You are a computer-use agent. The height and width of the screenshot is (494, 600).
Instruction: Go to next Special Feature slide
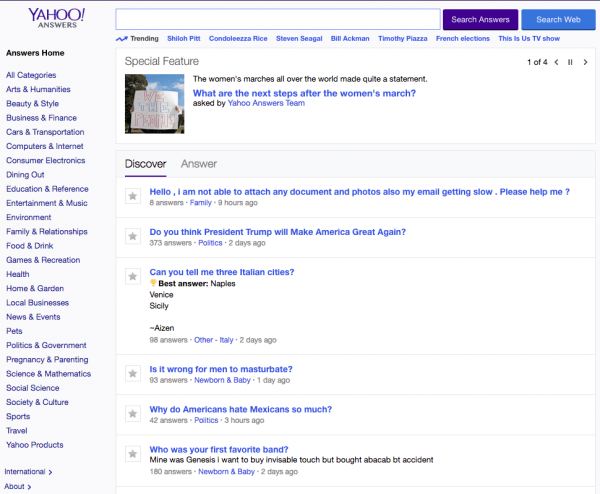pos(585,62)
